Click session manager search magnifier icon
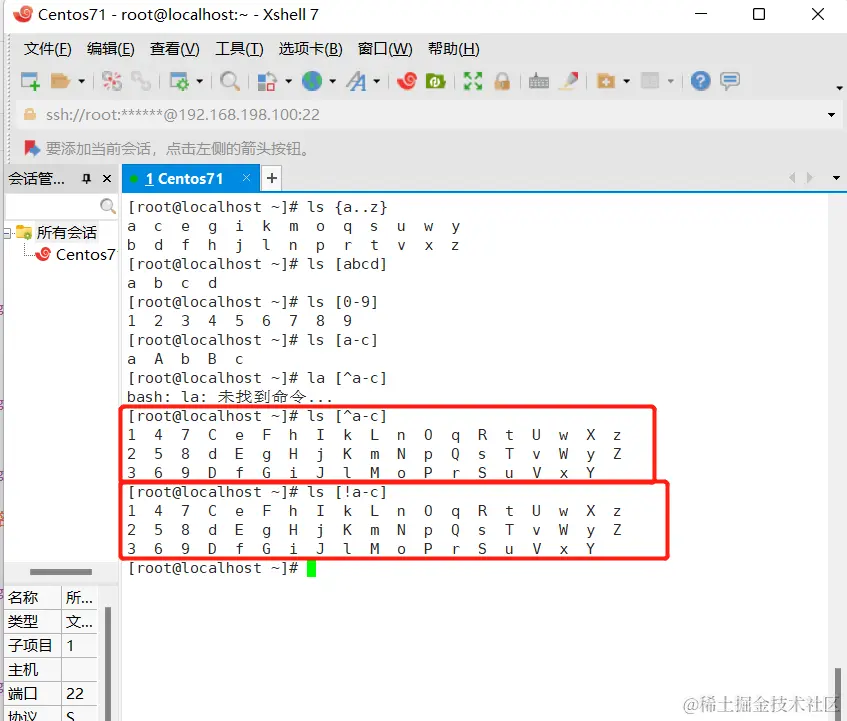The image size is (847, 721). tap(108, 206)
